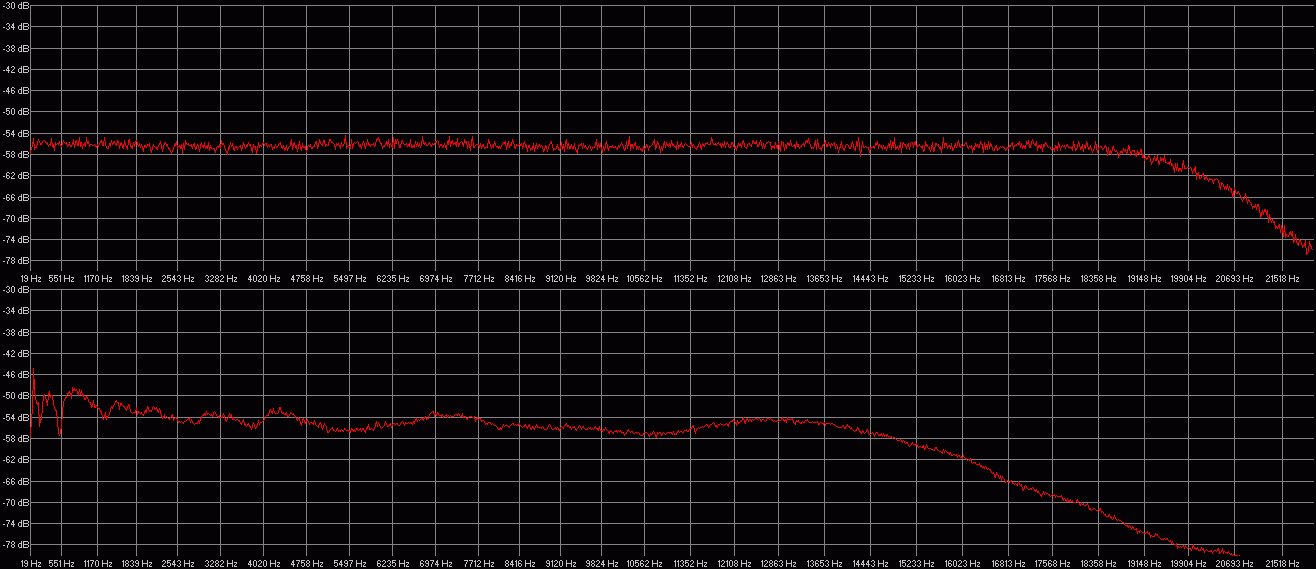
Task: Click the -50 dB label of lower graph
Action: (15, 396)
